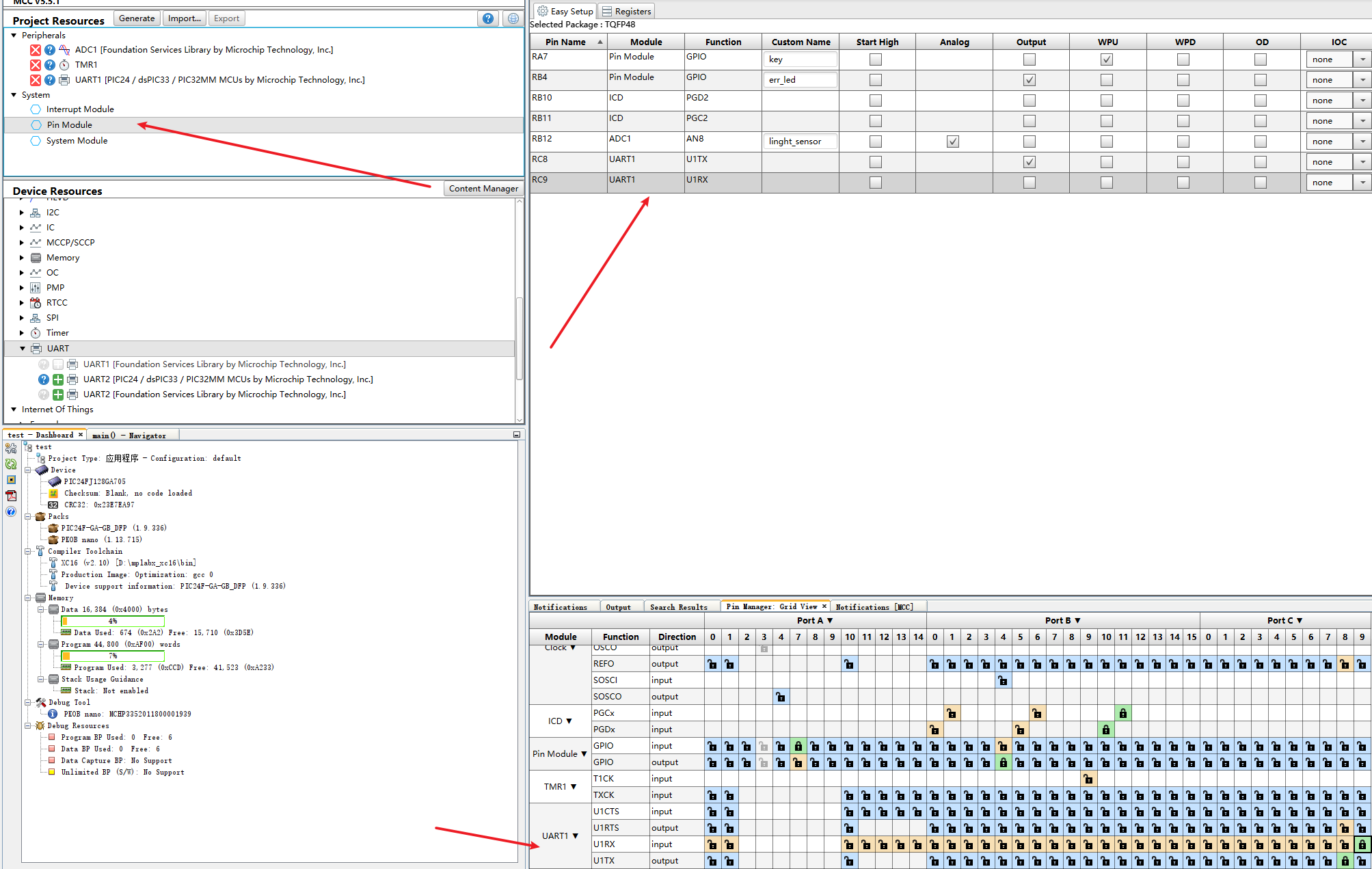Click the locked GPIO output pin Port B 4
1372x869 pixels.
pos(1003,762)
